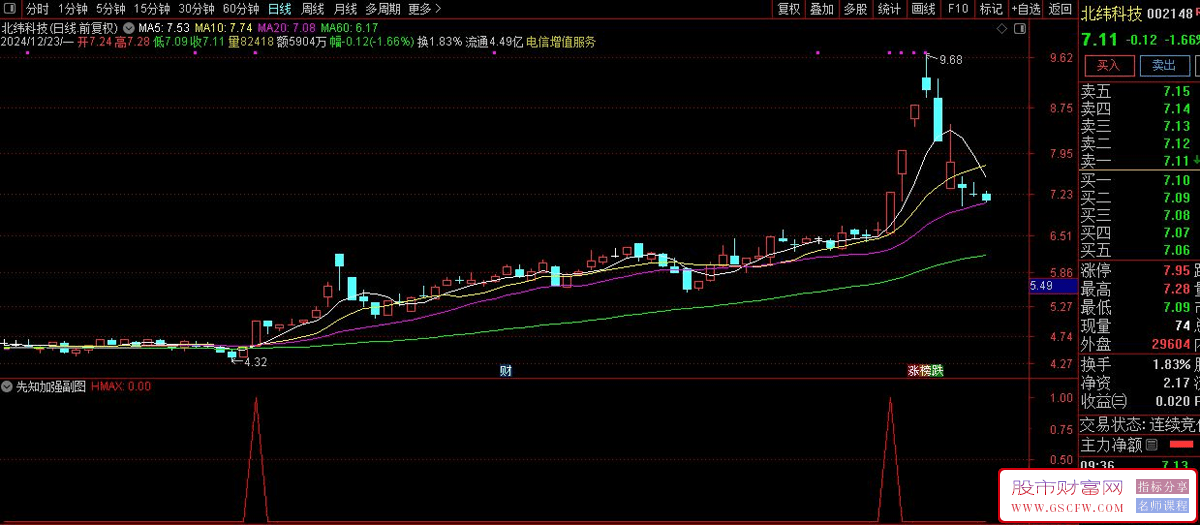Click the 北纬科技 stock title in quote panel

(x=1112, y=14)
